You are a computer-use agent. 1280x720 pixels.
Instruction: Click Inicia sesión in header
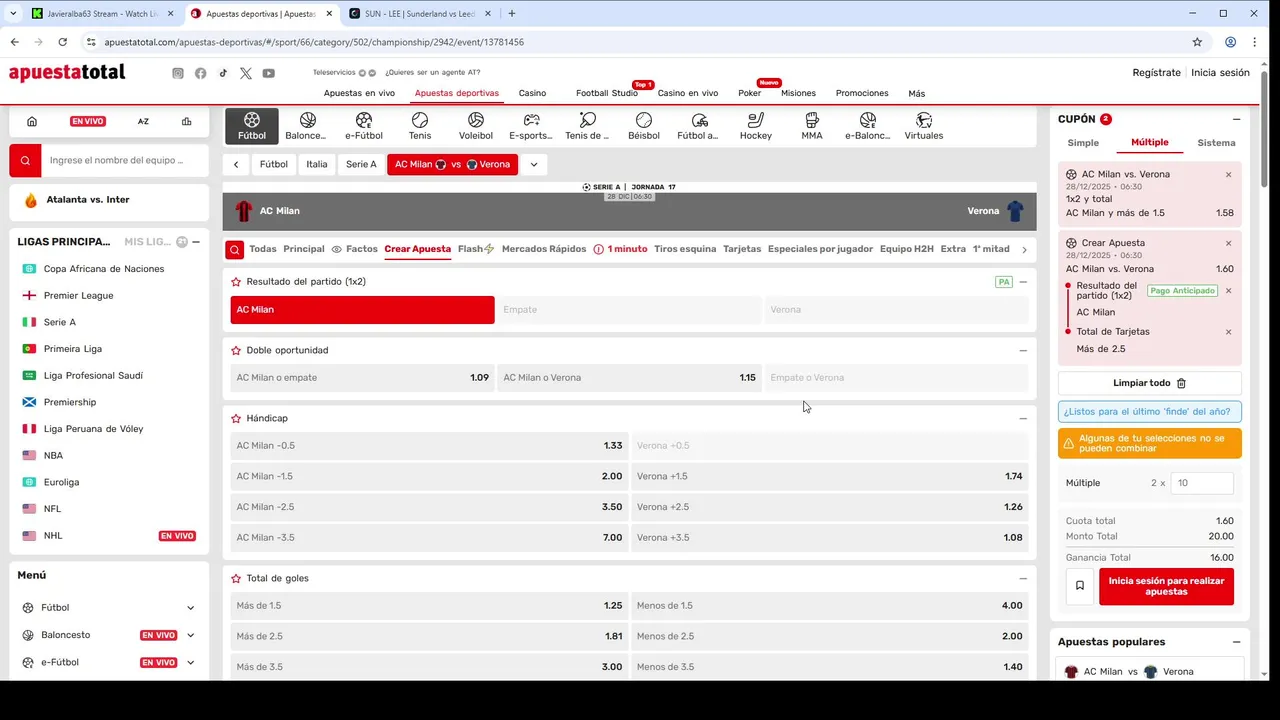(1220, 73)
